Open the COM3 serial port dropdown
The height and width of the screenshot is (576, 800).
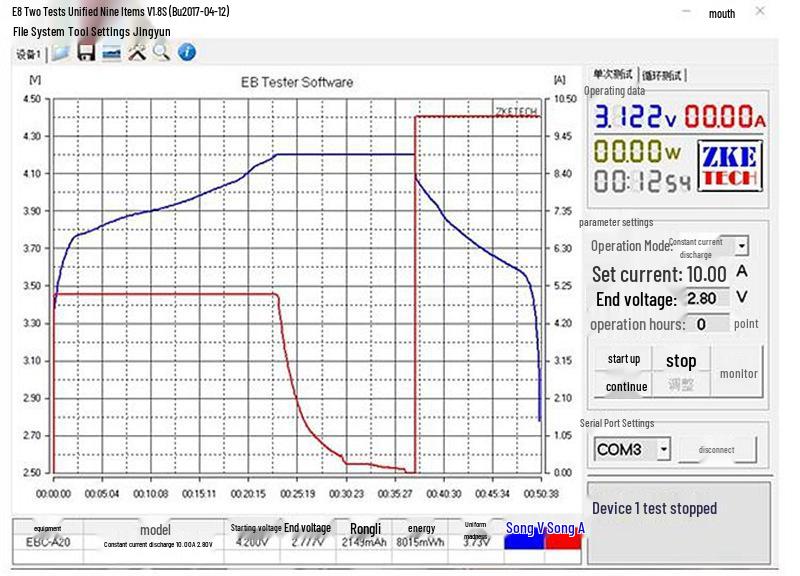tap(663, 449)
